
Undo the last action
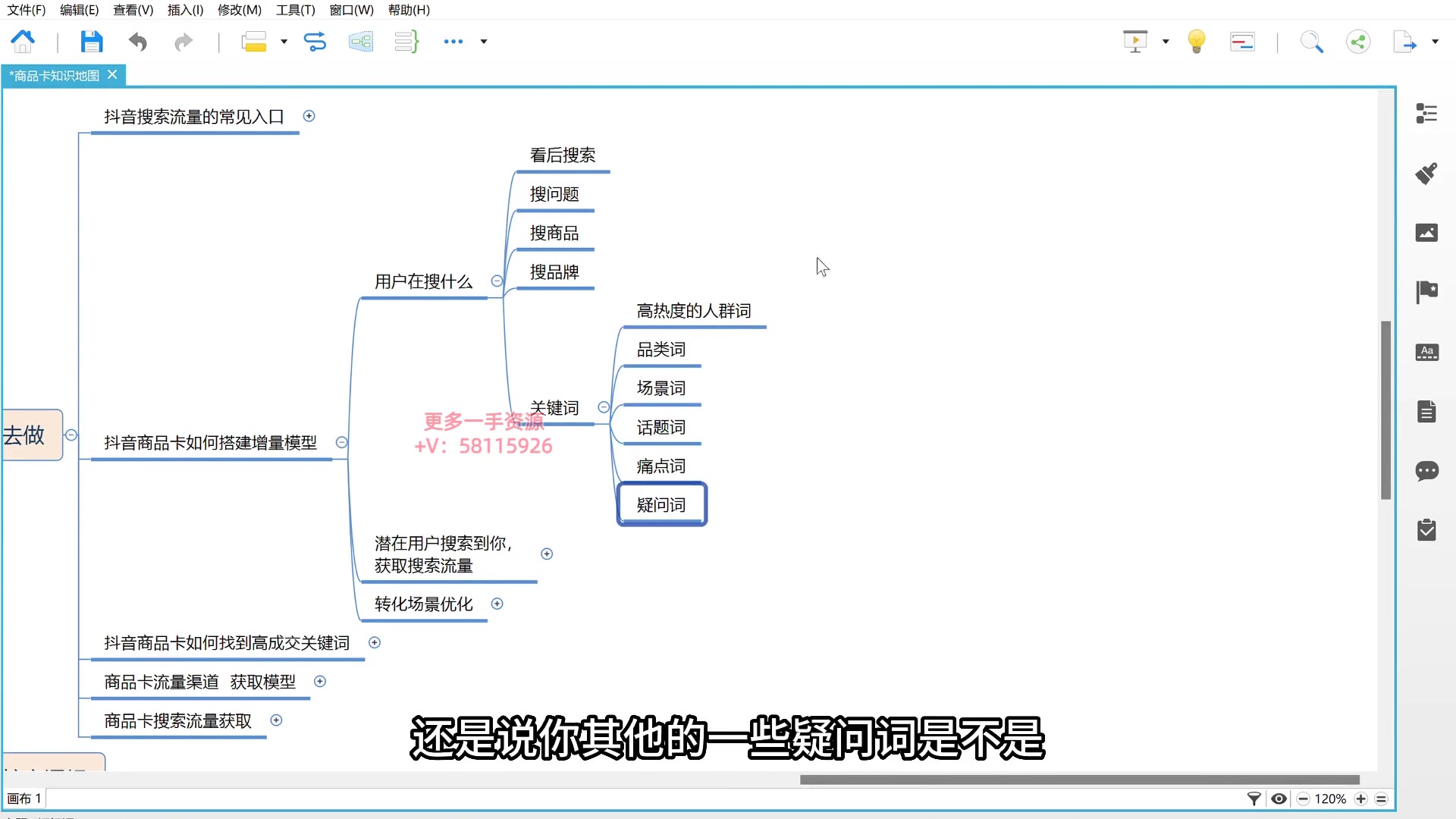pyautogui.click(x=137, y=41)
